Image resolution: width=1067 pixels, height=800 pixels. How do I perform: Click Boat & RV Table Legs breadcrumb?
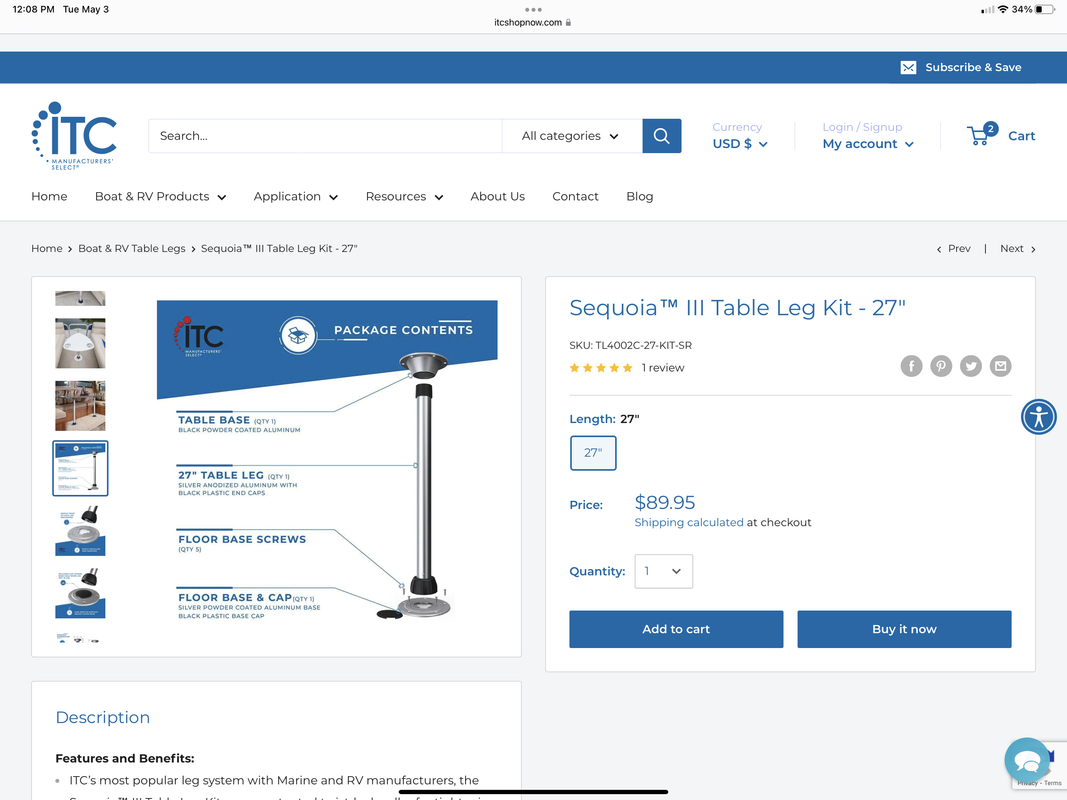[x=131, y=249]
